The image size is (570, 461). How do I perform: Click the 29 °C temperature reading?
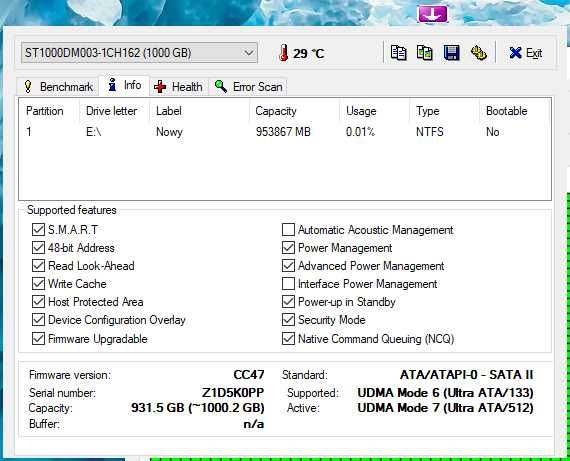[308, 54]
